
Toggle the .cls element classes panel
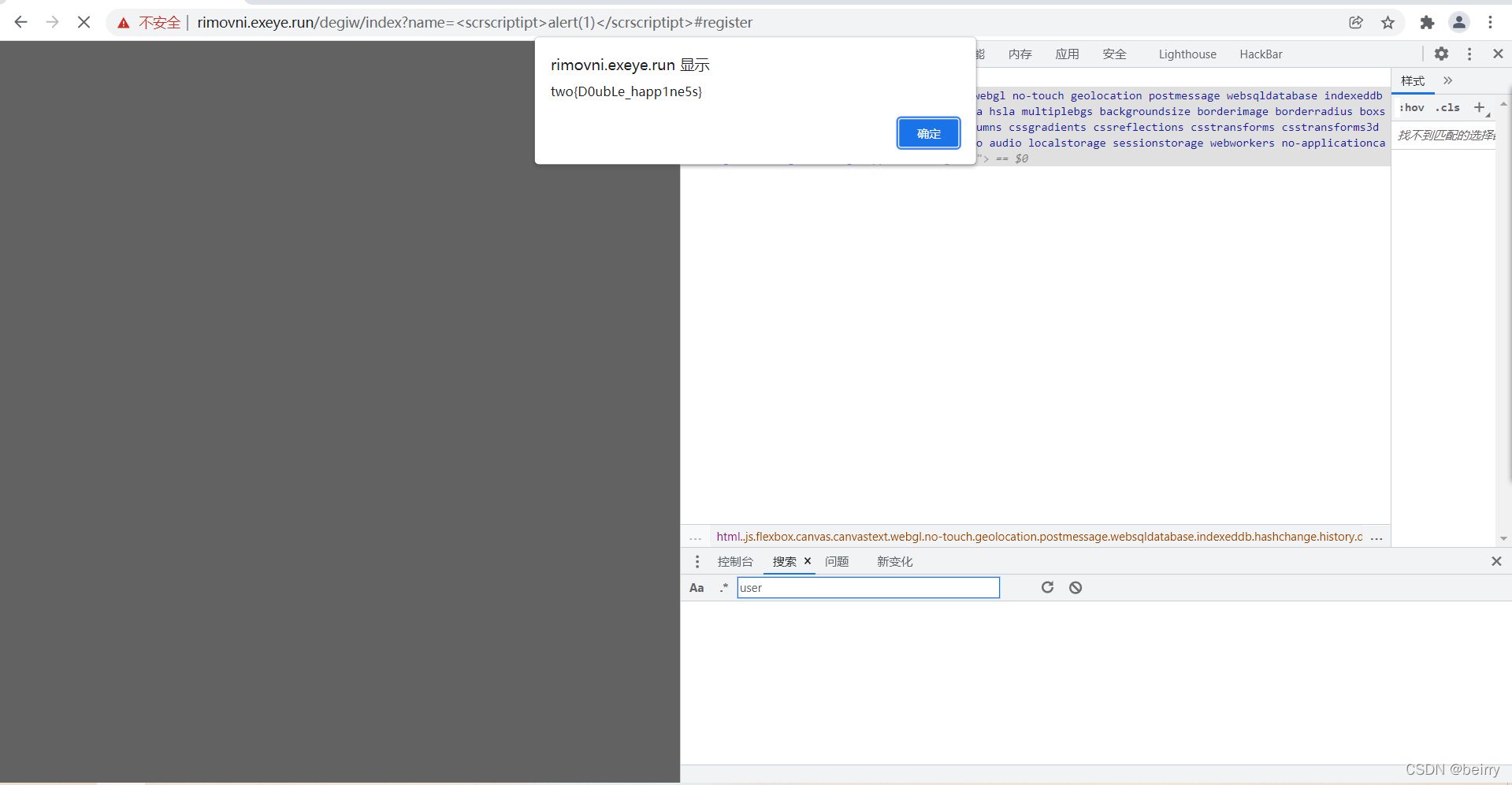[x=1447, y=107]
